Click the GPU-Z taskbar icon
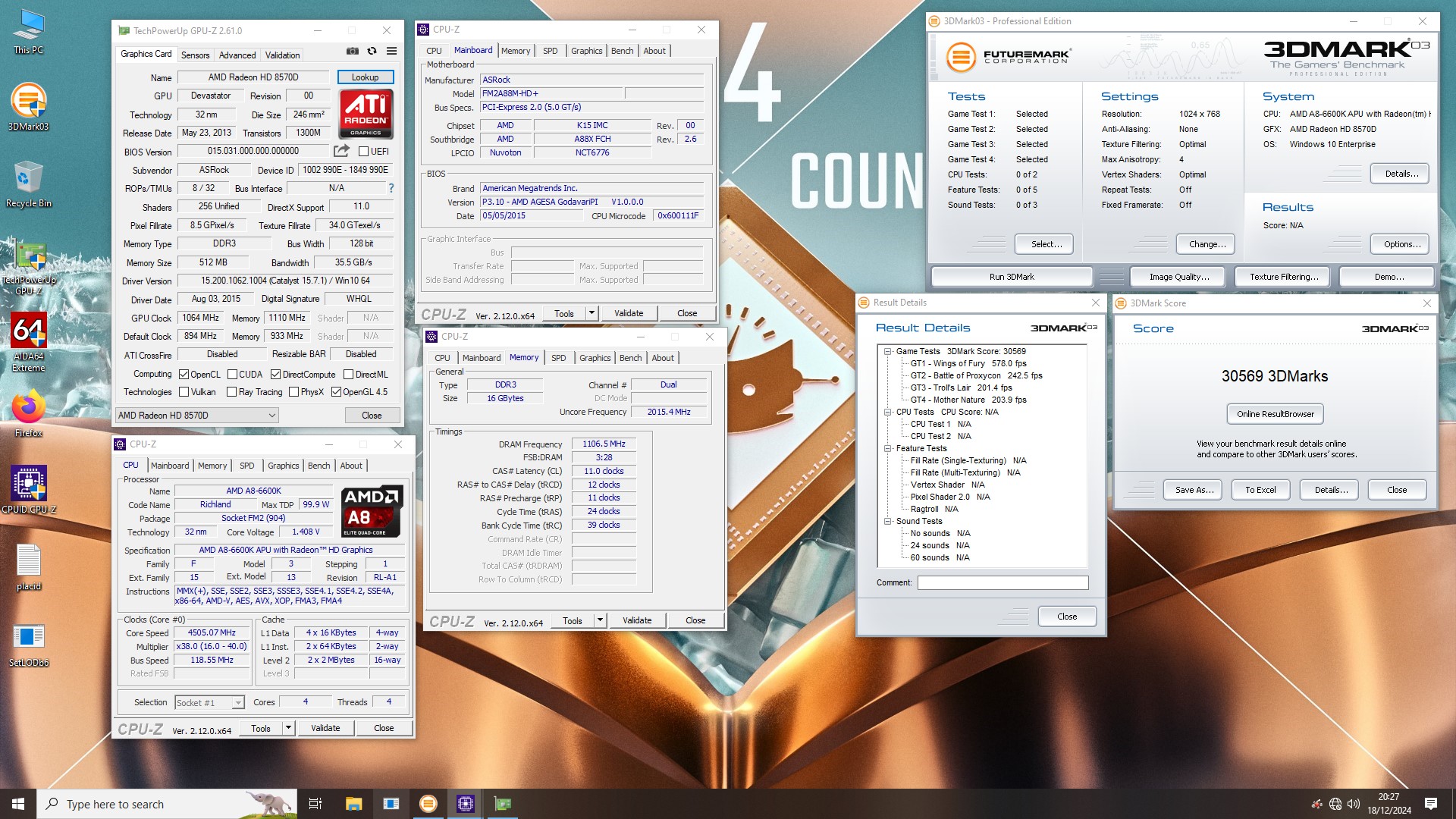This screenshot has width=1456, height=819. pos(503,804)
